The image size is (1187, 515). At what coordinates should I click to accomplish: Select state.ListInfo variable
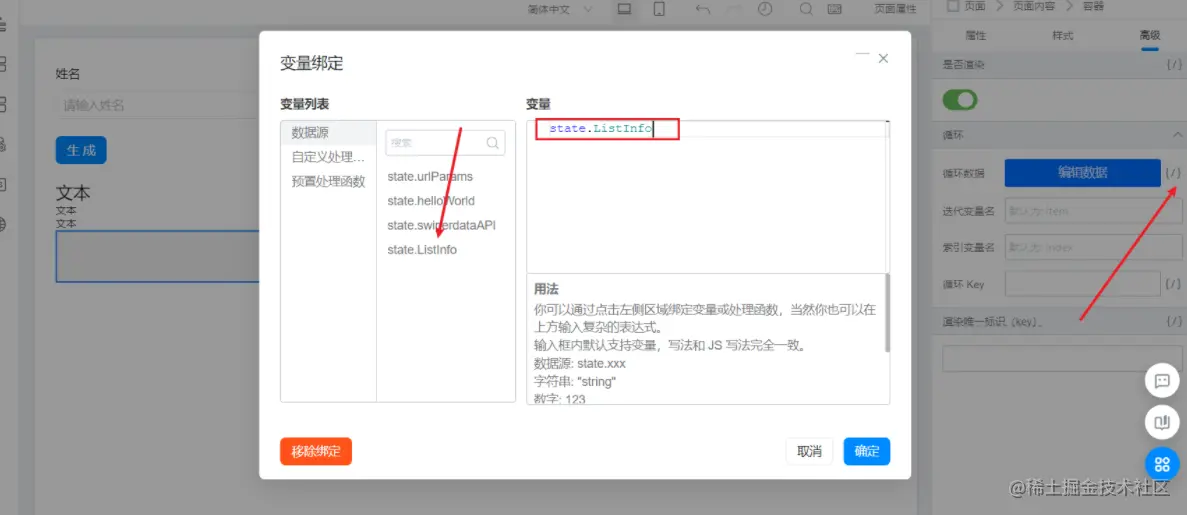tap(422, 249)
